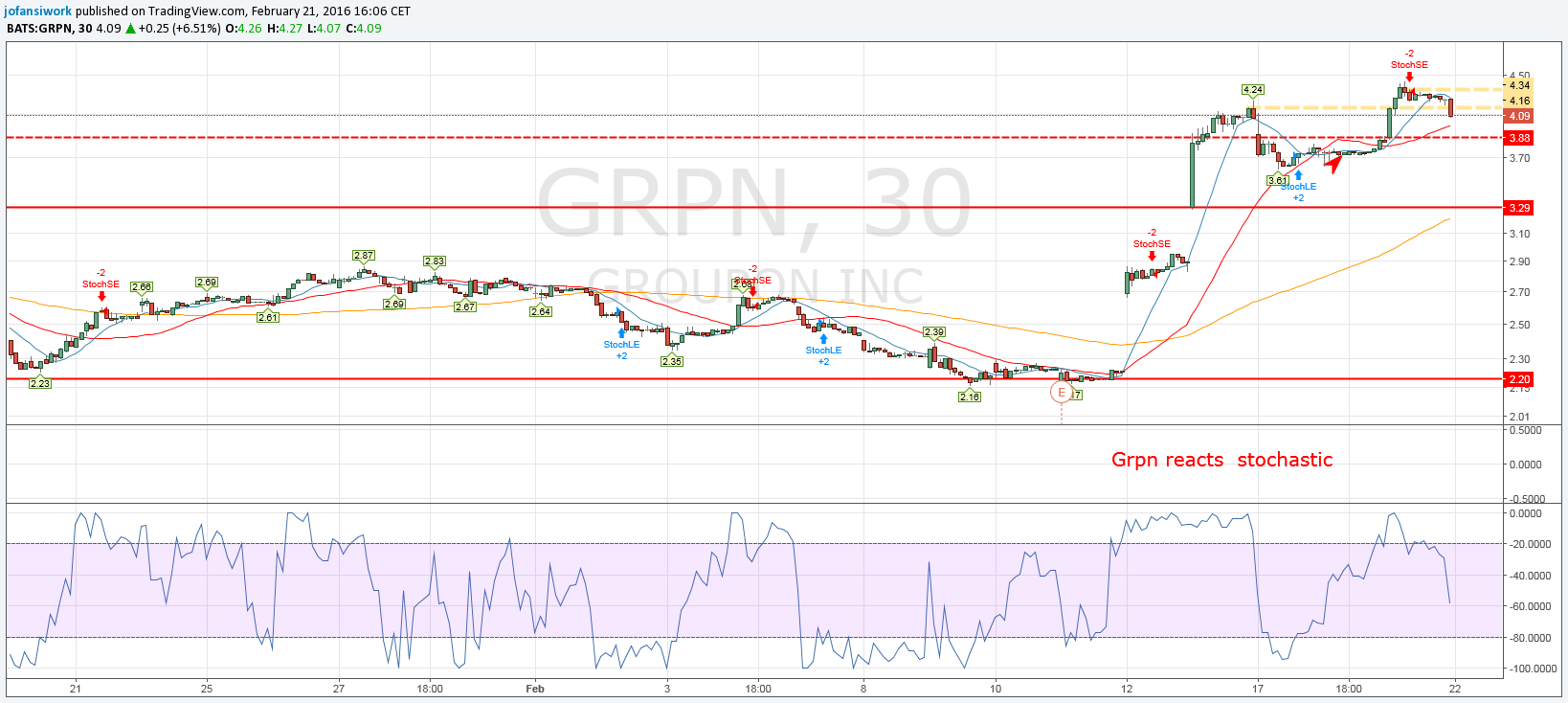Click the green up-triangle change indicator
The width and height of the screenshot is (1568, 703).
(x=130, y=29)
